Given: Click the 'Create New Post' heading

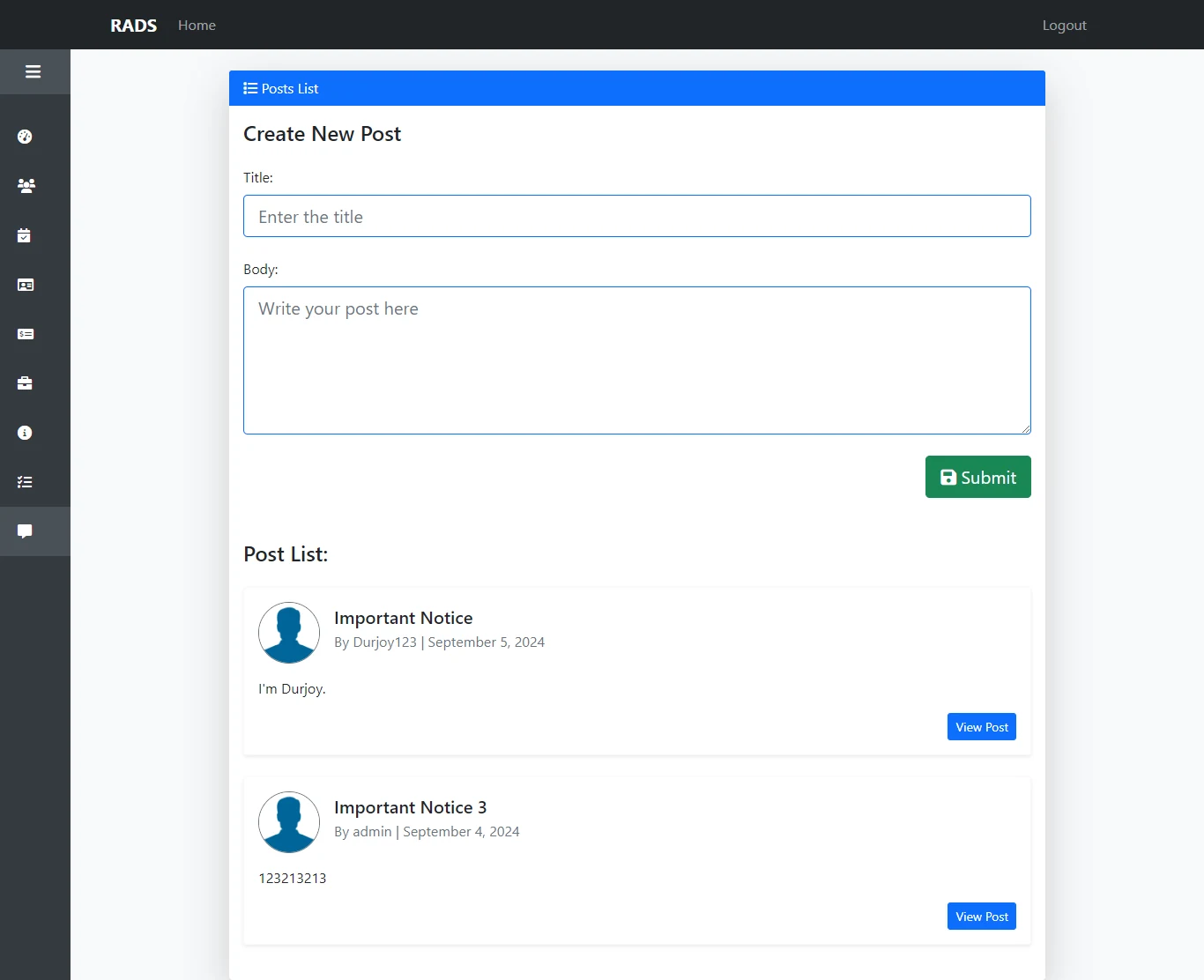Looking at the screenshot, I should click(323, 134).
